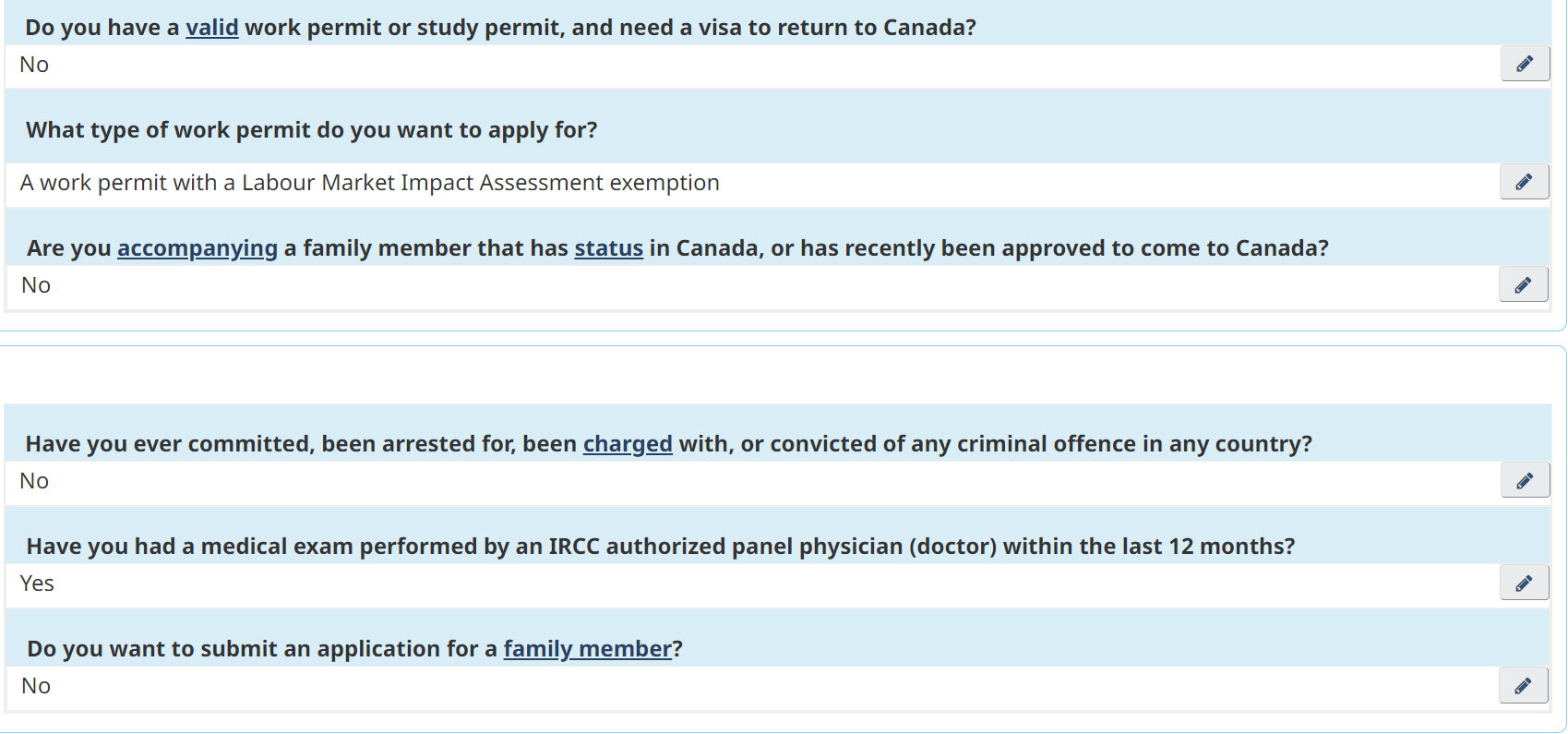Click the Labour Market Impact Assessment exemption answer
The image size is (1568, 734).
tap(369, 183)
